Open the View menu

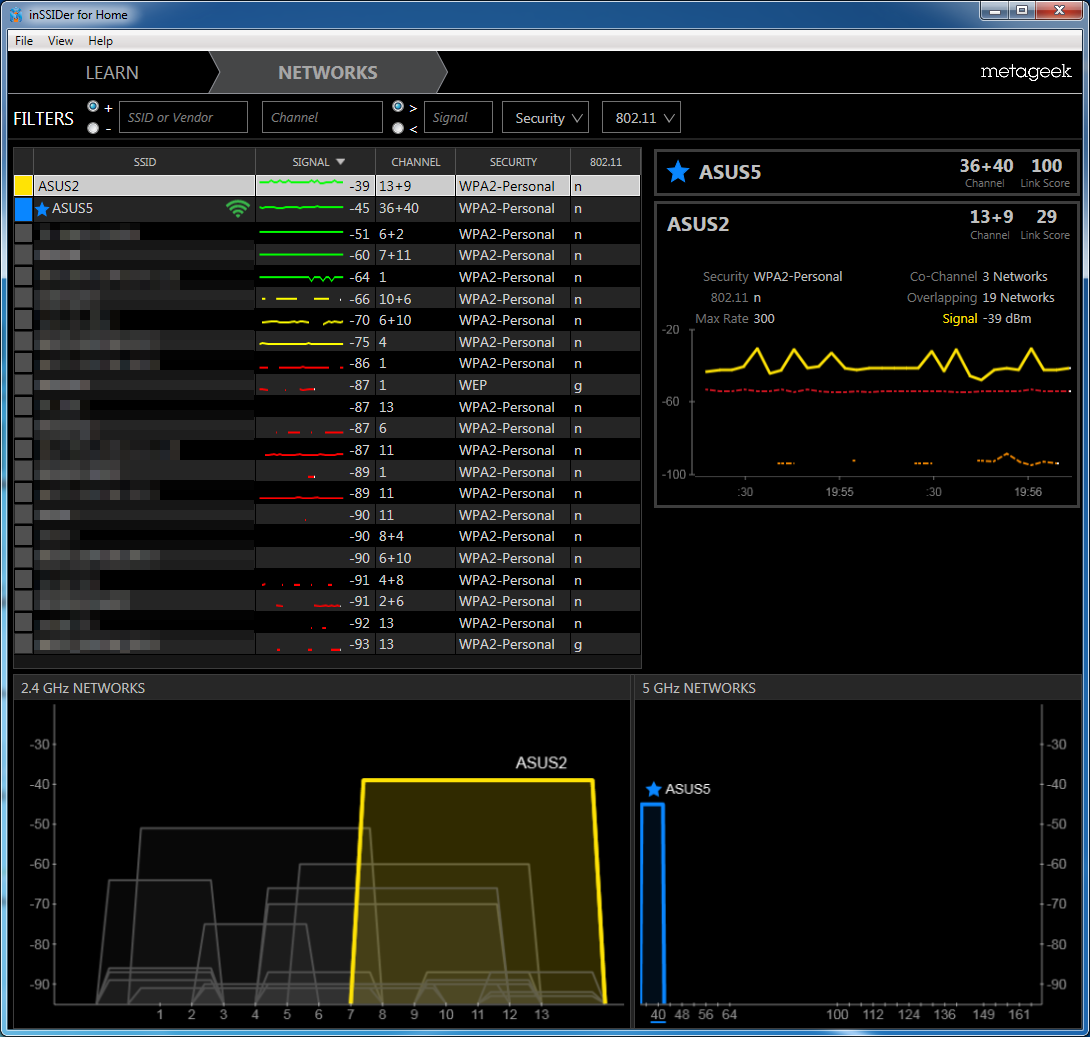coord(60,41)
